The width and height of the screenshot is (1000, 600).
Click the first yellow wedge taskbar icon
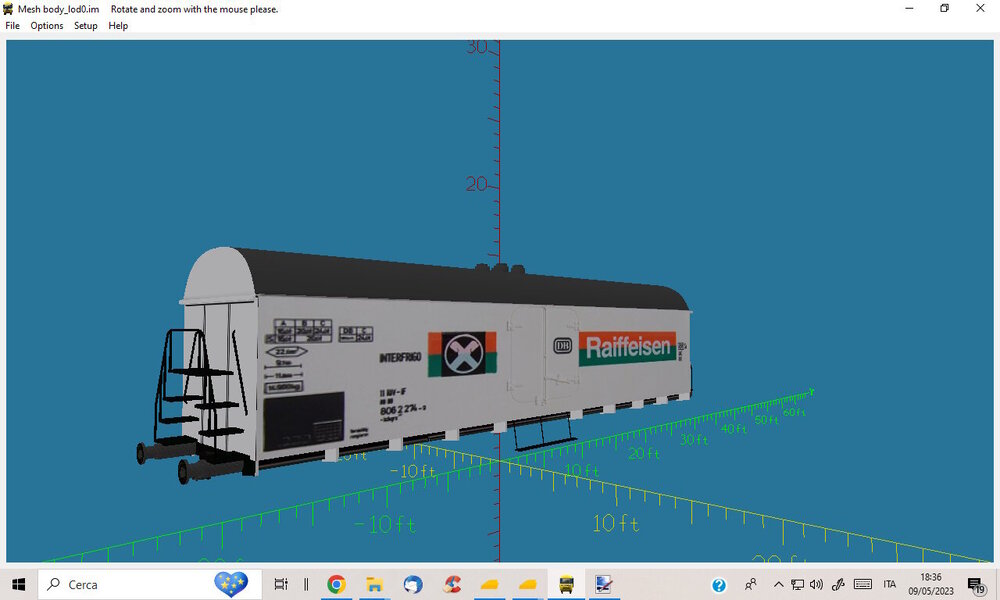pyautogui.click(x=490, y=584)
